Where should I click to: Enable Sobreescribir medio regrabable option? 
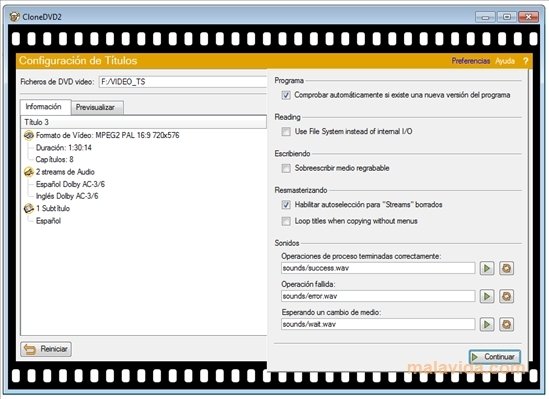286,168
